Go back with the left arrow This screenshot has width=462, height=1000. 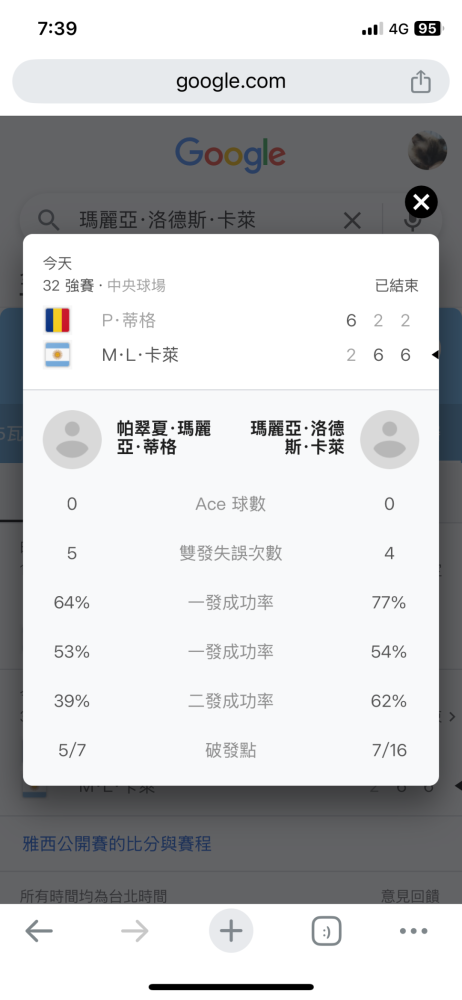coord(39,932)
